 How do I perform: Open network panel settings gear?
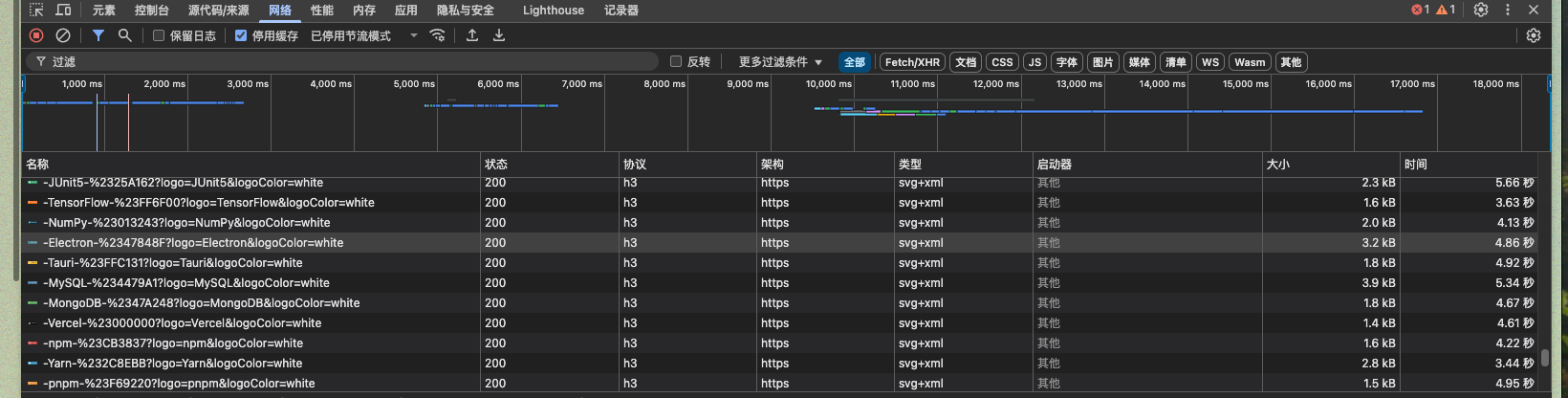tap(1534, 35)
